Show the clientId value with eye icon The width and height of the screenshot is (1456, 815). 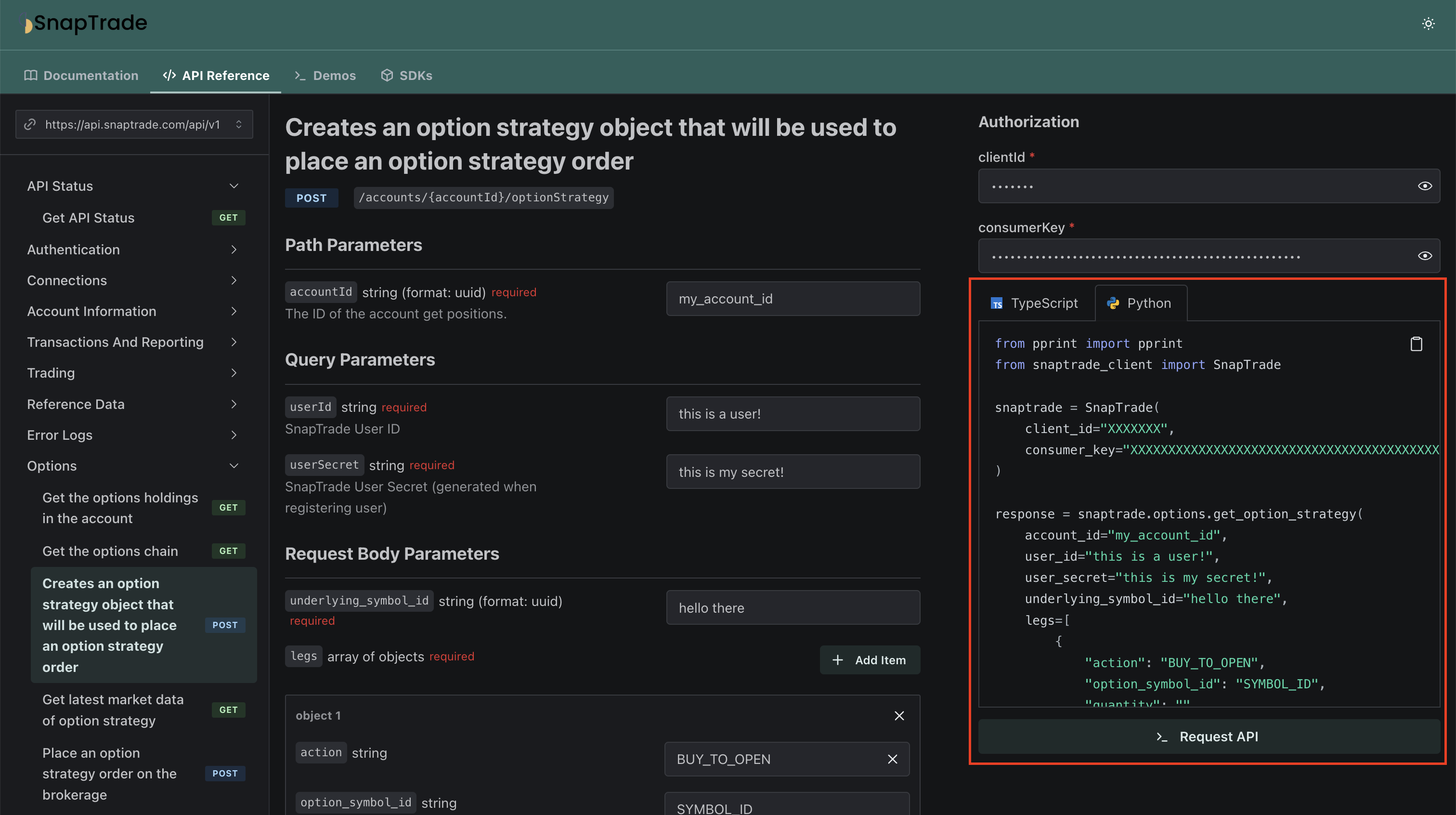[1424, 186]
